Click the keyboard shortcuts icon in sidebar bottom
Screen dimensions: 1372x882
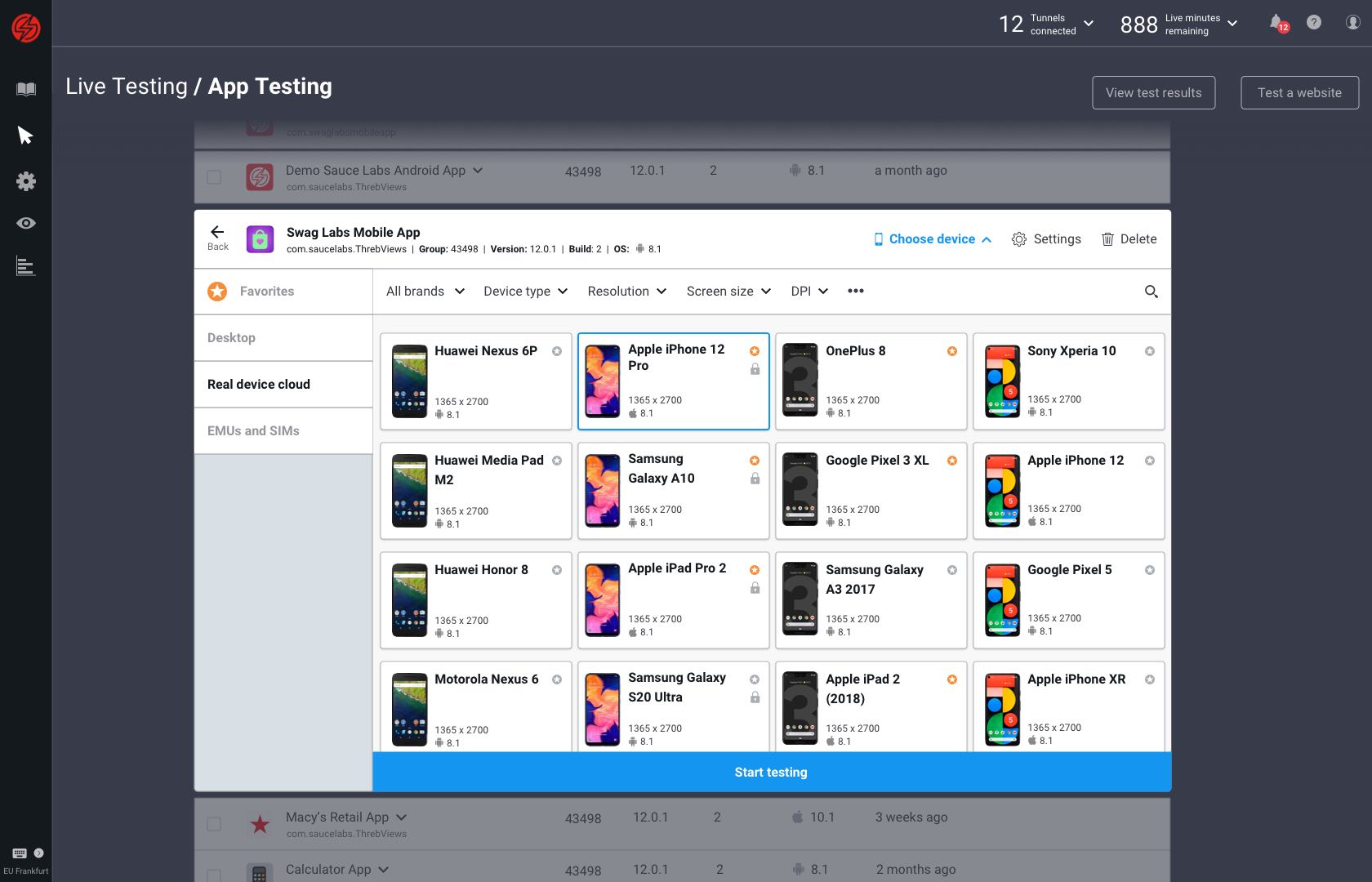pyautogui.click(x=20, y=853)
